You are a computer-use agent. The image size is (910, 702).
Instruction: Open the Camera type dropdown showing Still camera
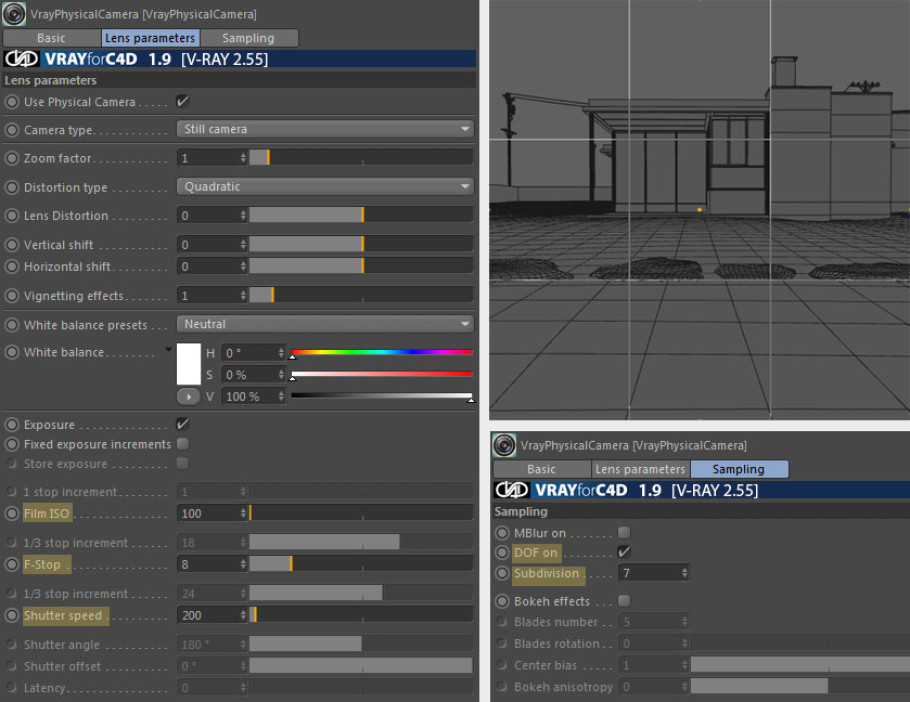point(325,129)
